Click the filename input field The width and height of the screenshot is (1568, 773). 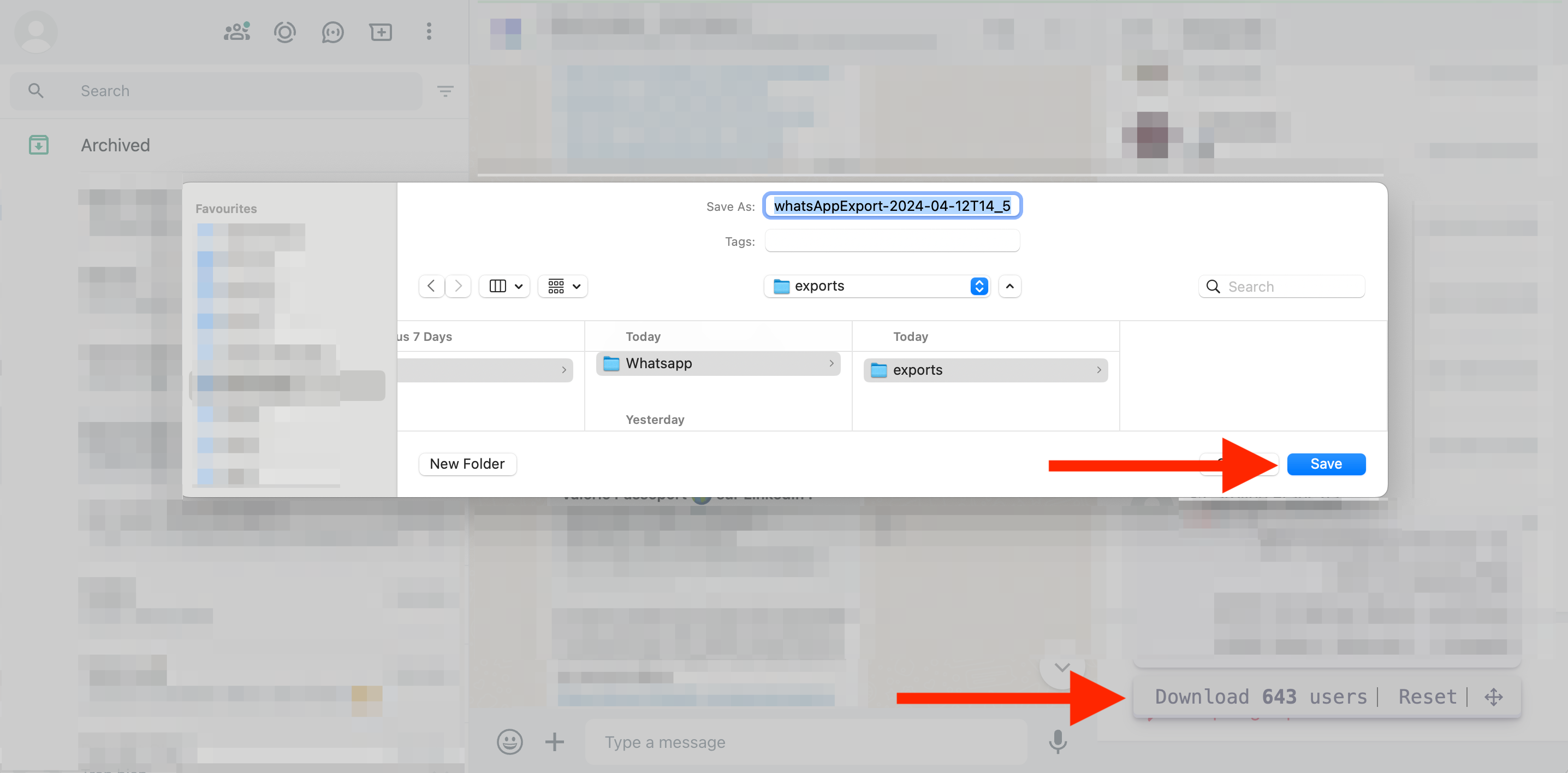[x=892, y=206]
